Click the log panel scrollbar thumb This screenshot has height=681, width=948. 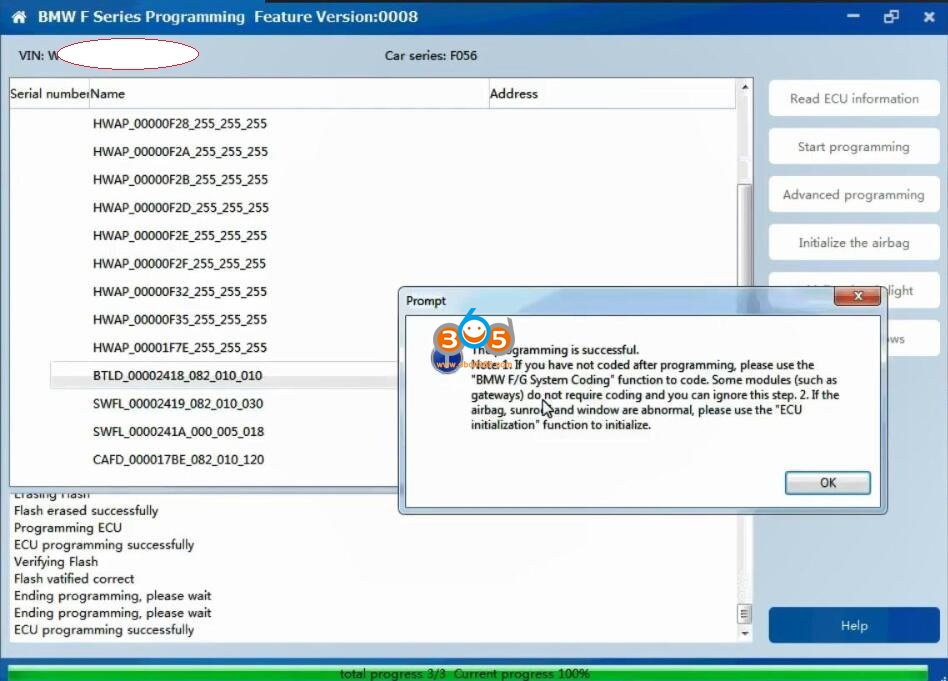745,614
